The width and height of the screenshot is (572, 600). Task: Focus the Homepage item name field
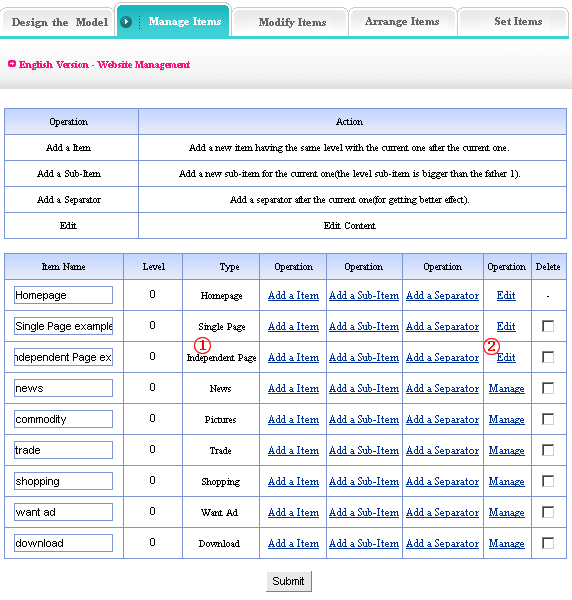64,295
